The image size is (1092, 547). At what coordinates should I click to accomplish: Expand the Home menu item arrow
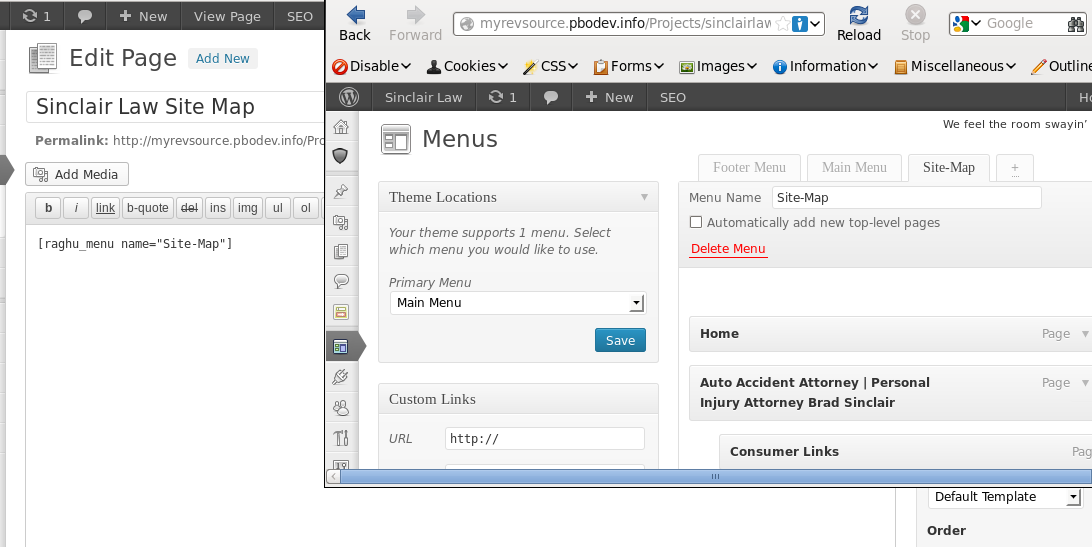1084,334
